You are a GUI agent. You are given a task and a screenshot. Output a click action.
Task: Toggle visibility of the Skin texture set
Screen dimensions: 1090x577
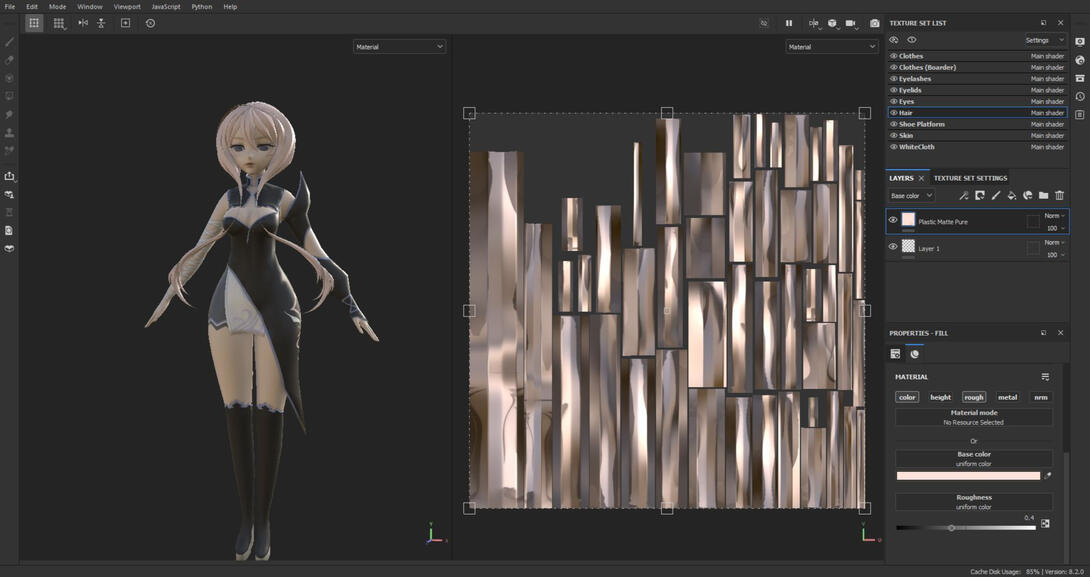[x=893, y=136]
